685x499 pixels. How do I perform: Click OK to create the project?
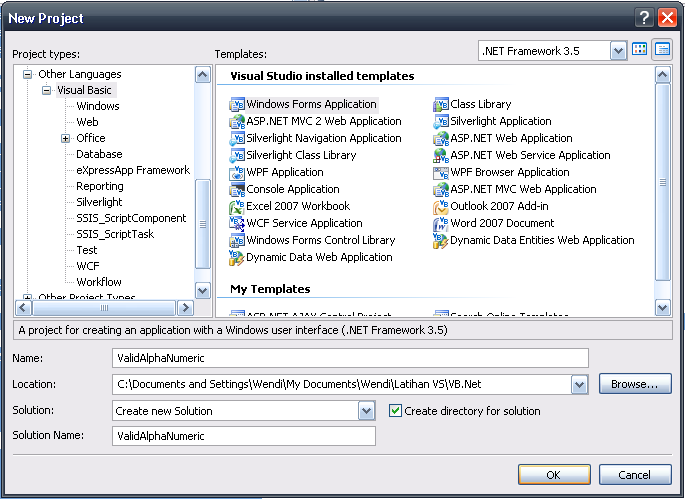pos(554,475)
